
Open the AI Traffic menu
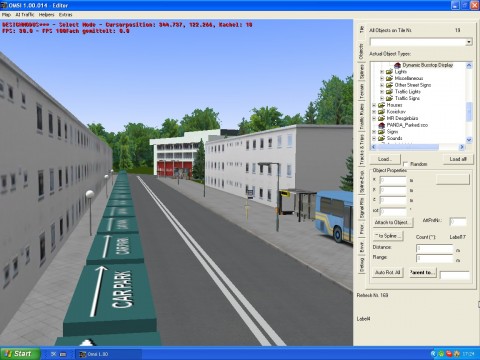point(25,15)
